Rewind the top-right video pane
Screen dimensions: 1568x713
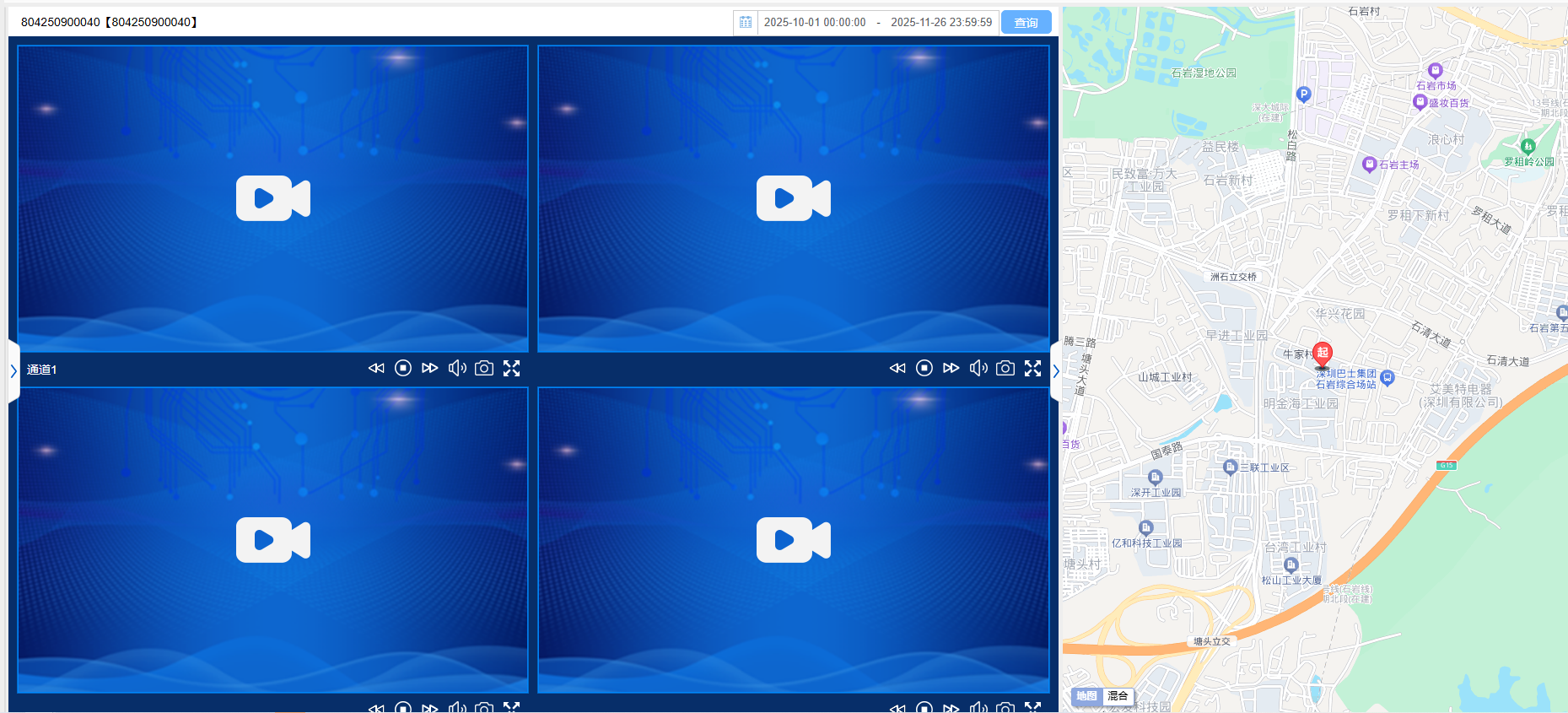tap(897, 368)
